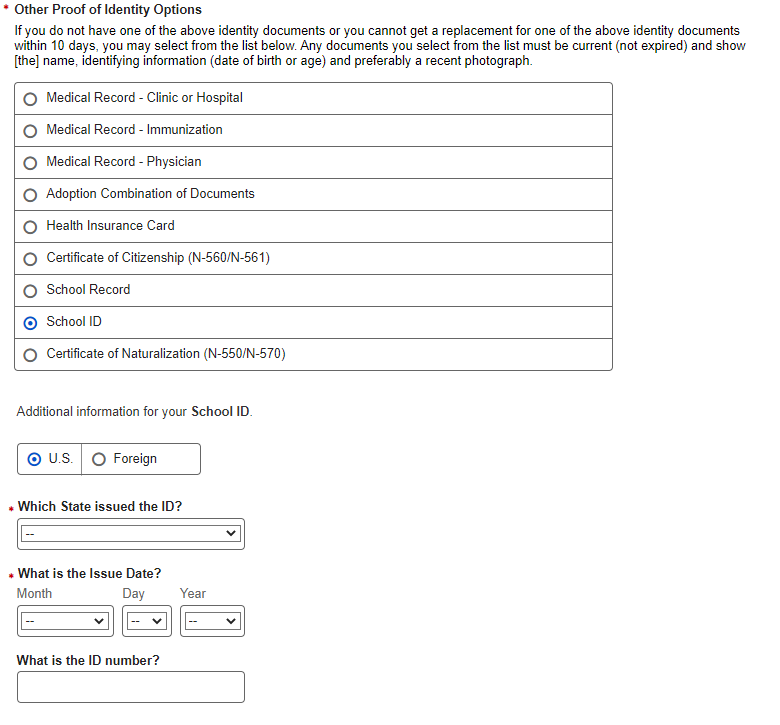Screen dimensions: 780x725
Task: Pick Adoption Combination of Documents
Action: [31, 195]
